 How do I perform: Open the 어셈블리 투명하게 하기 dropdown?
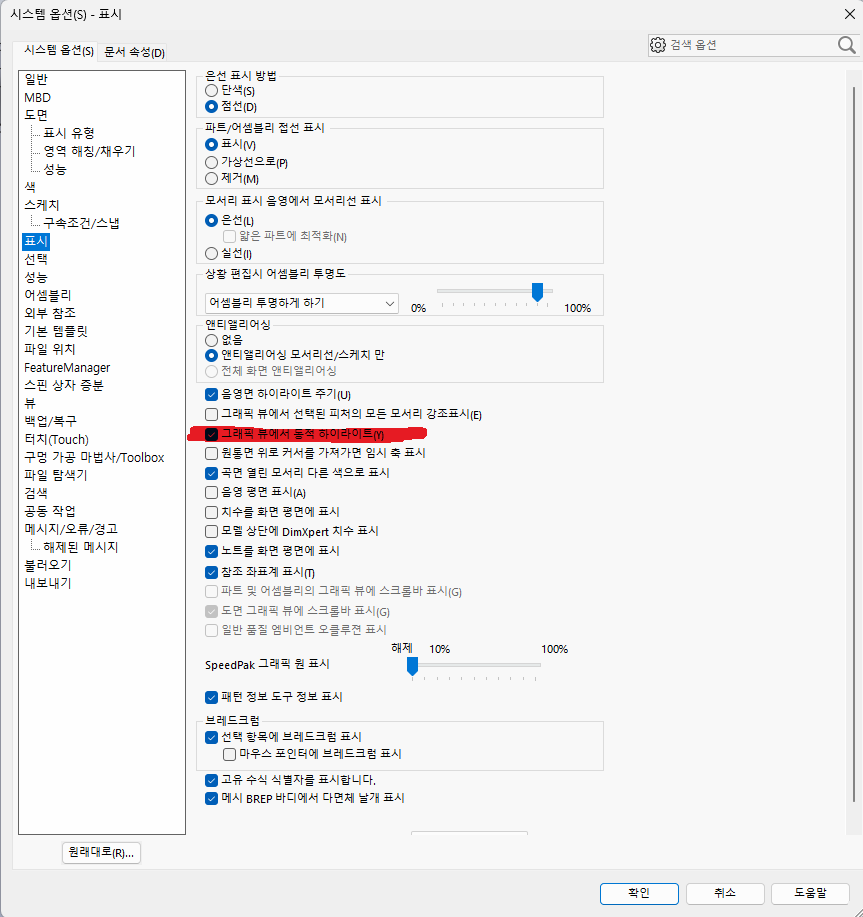click(x=300, y=303)
